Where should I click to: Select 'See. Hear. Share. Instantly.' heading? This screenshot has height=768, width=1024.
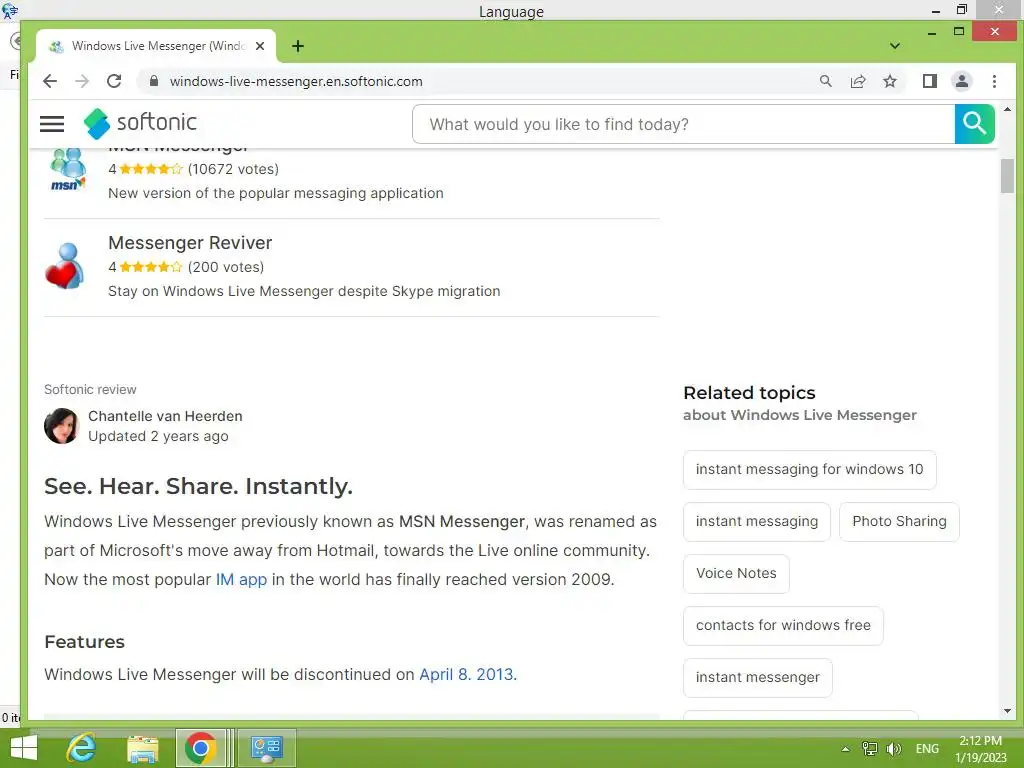click(198, 486)
